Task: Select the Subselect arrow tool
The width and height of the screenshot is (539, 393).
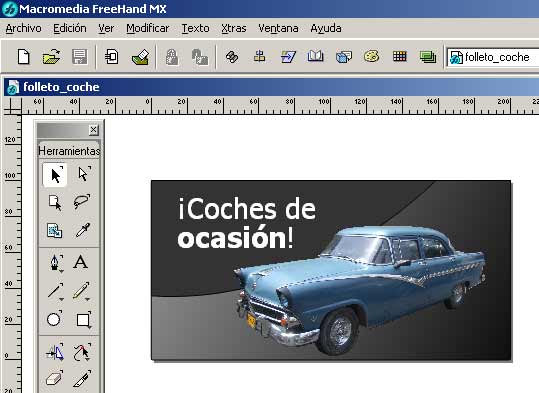Action: (83, 174)
